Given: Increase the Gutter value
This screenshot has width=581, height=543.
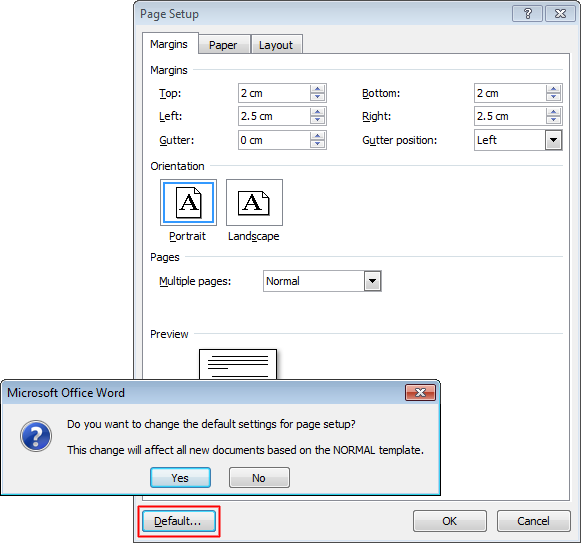Looking at the screenshot, I should tap(318, 136).
